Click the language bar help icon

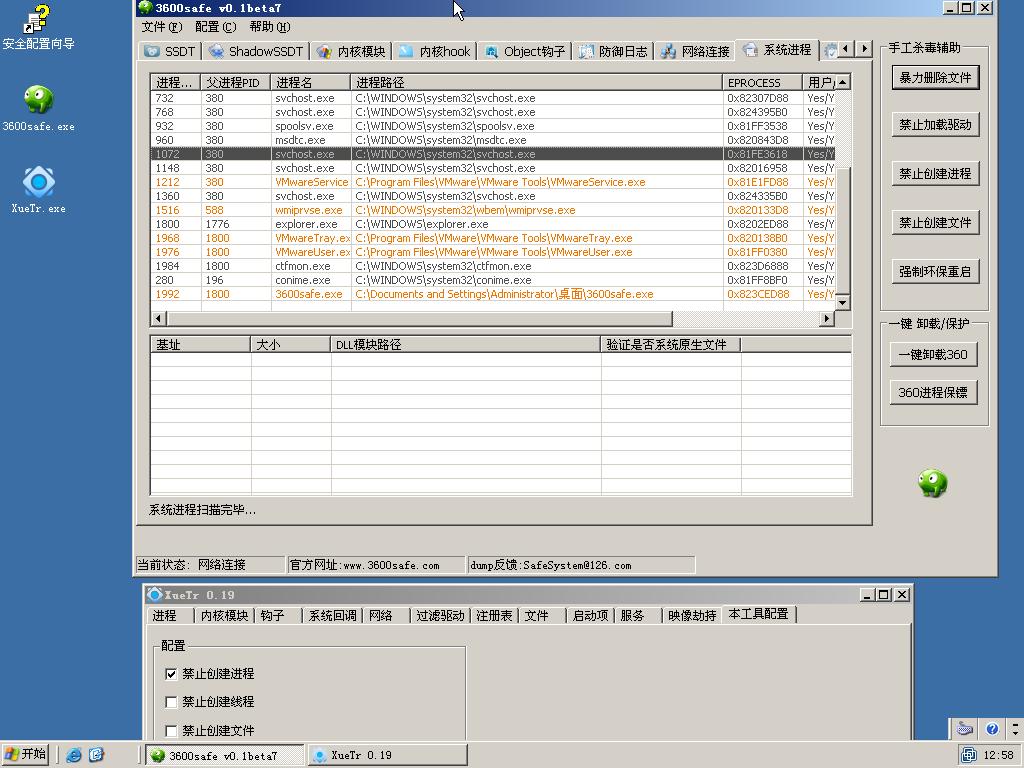point(992,728)
